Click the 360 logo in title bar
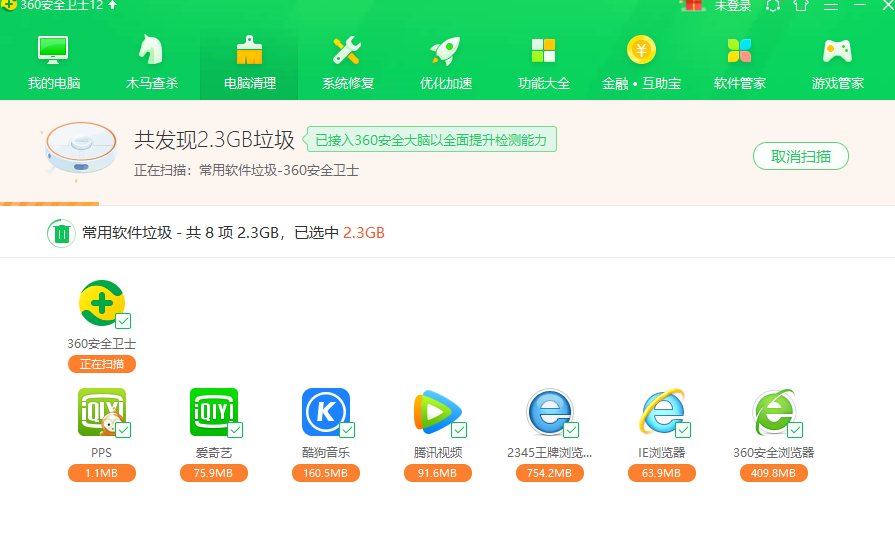Viewport: 895px width, 559px height. pyautogui.click(x=8, y=5)
